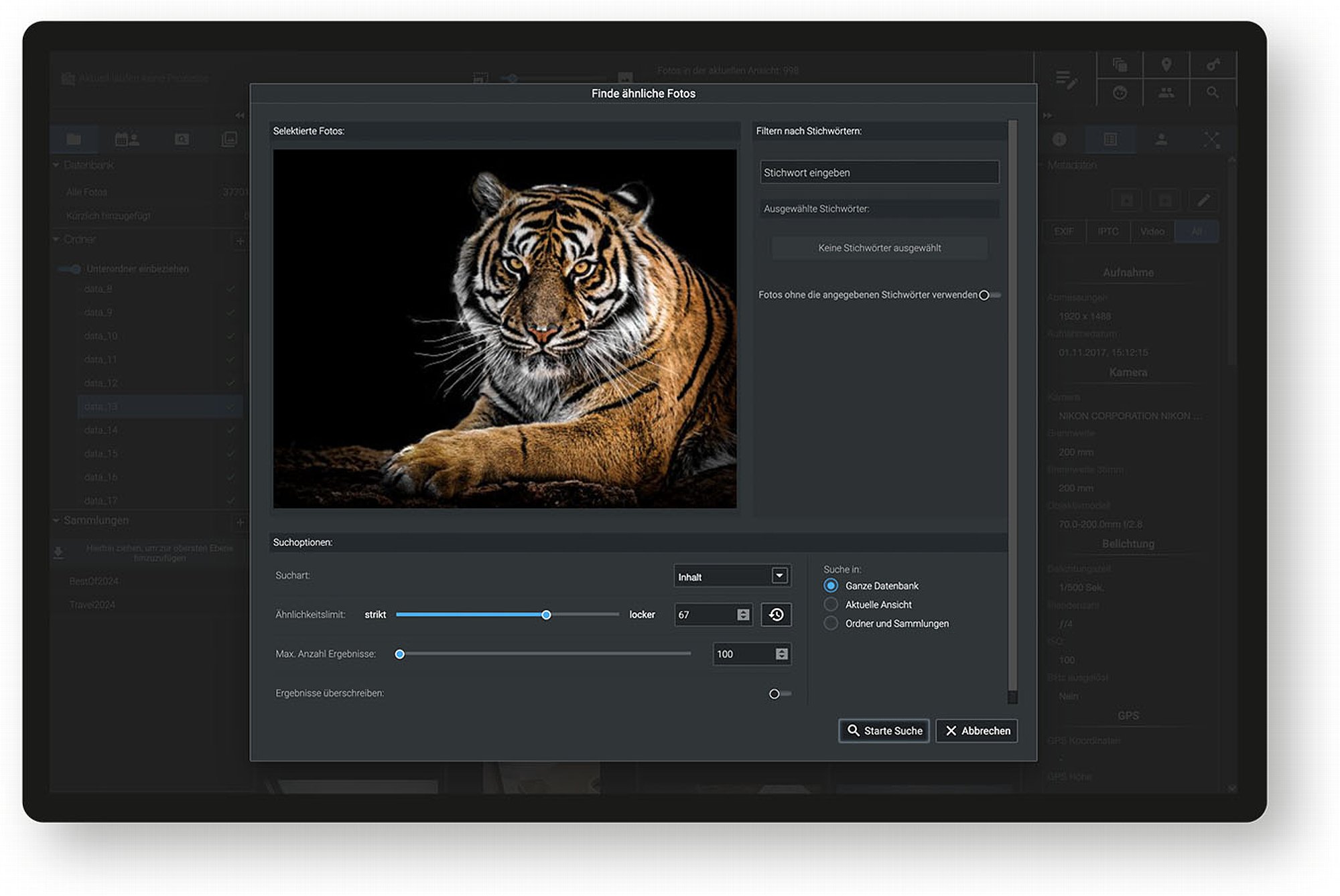Add a collection with Sammlungen plus button
Image resolution: width=1340 pixels, height=896 pixels.
[239, 522]
